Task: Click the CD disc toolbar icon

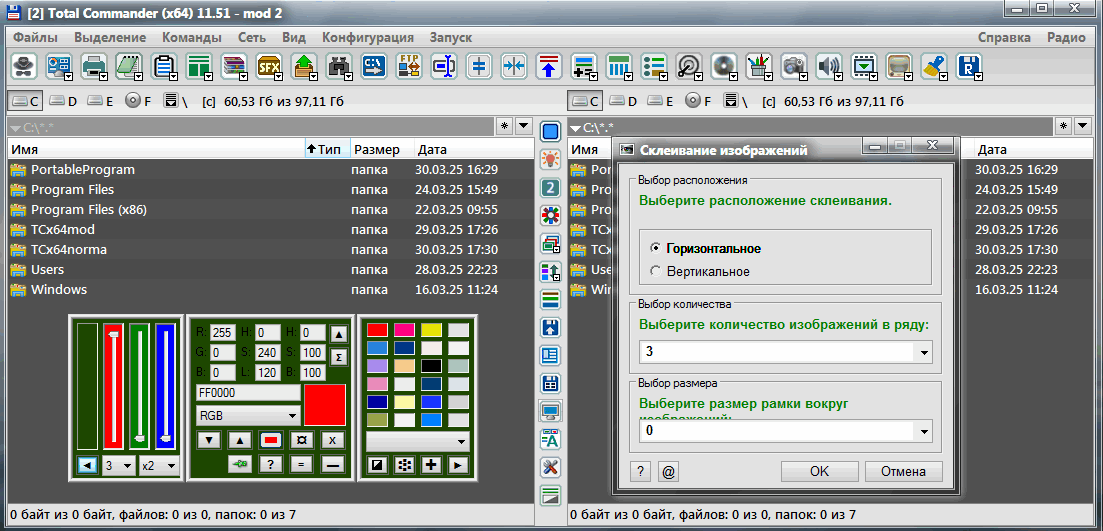Action: 724,66
